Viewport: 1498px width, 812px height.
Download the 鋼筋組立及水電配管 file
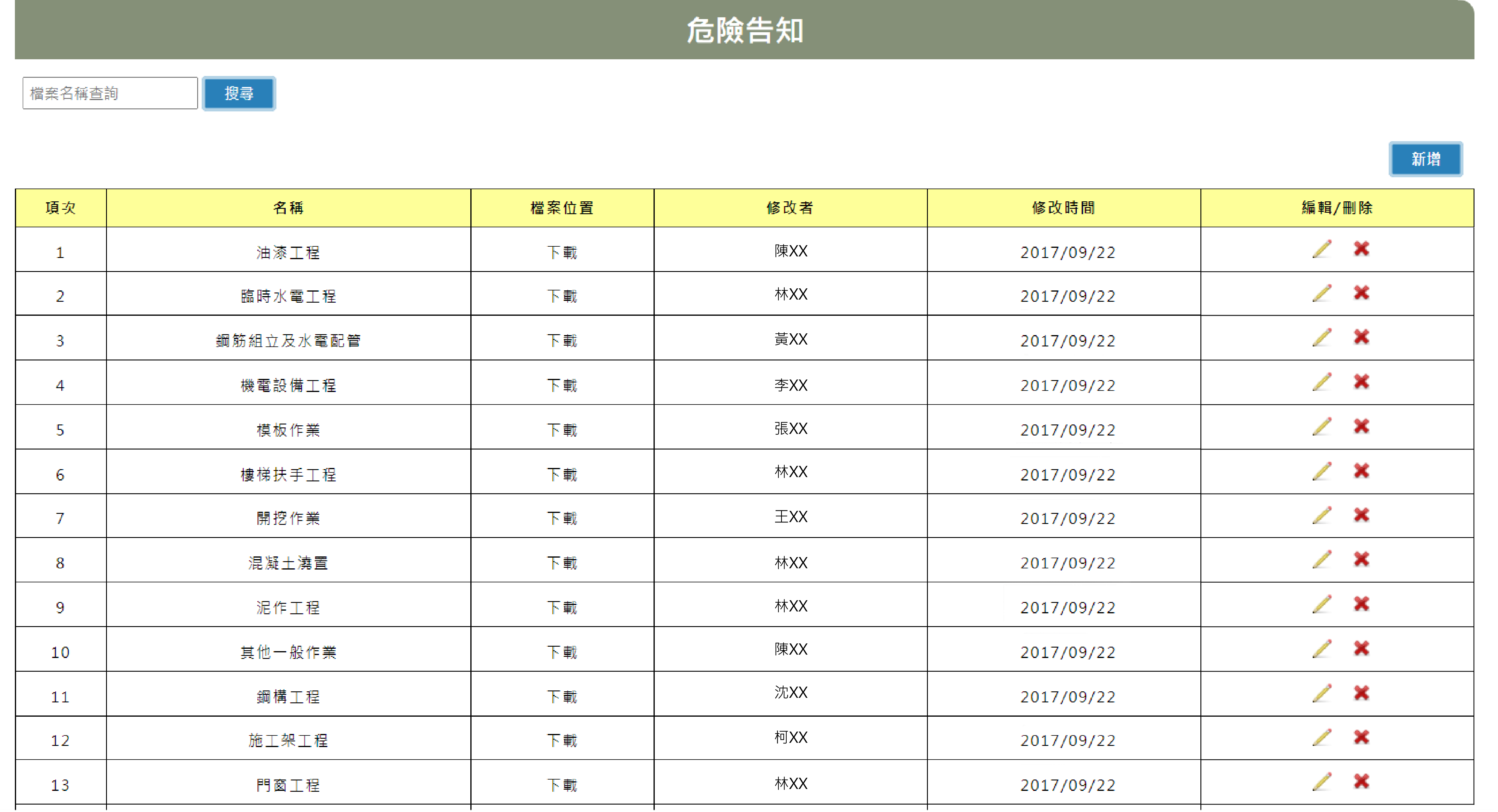[562, 340]
